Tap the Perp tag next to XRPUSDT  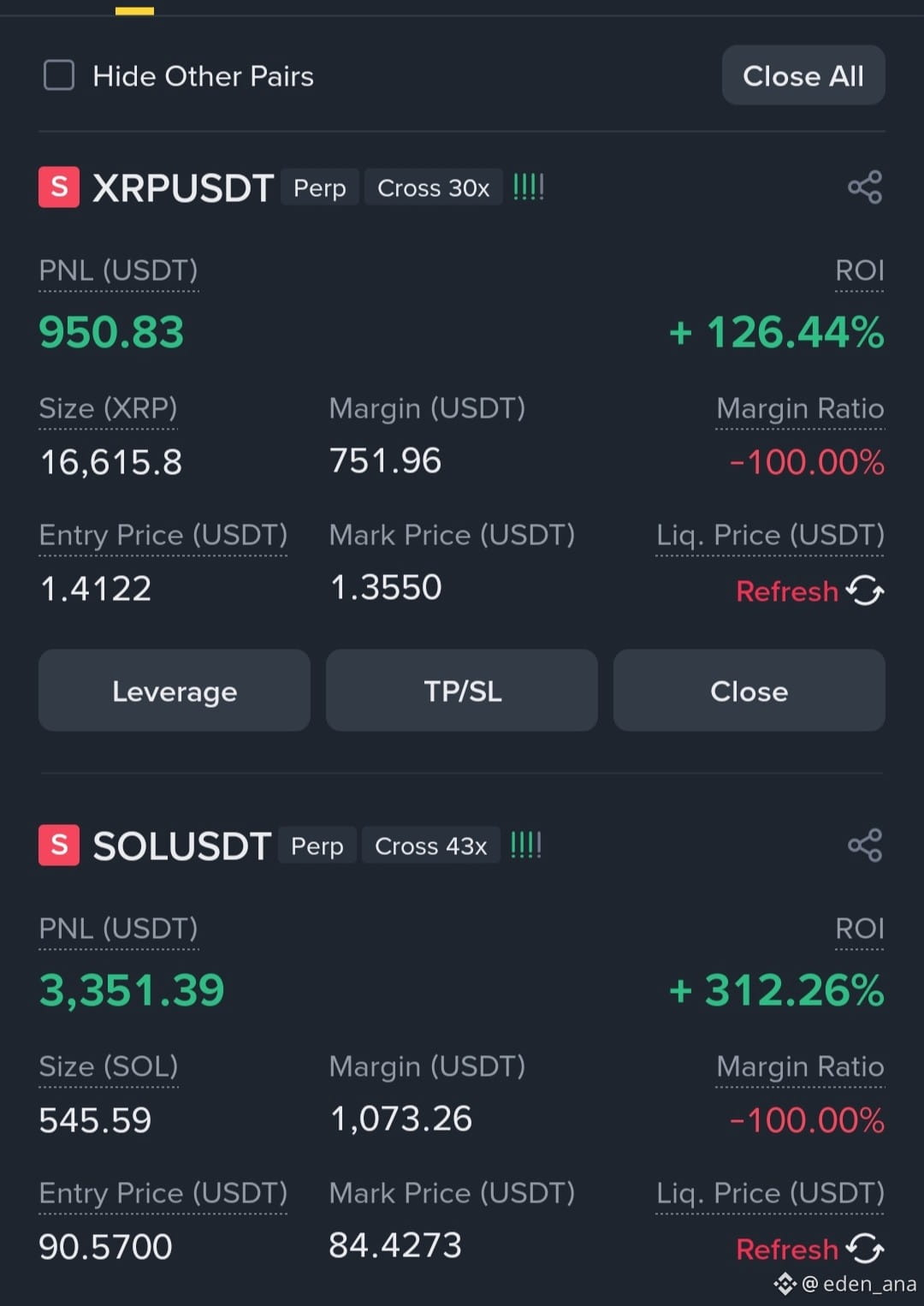coord(320,187)
